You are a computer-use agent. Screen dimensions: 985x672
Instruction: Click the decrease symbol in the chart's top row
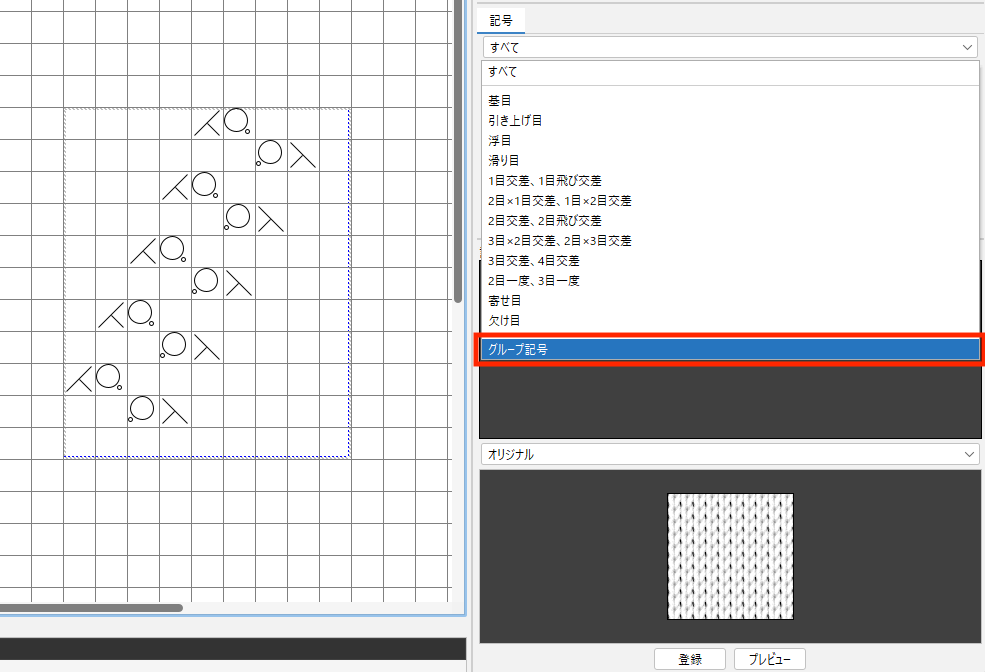point(207,123)
